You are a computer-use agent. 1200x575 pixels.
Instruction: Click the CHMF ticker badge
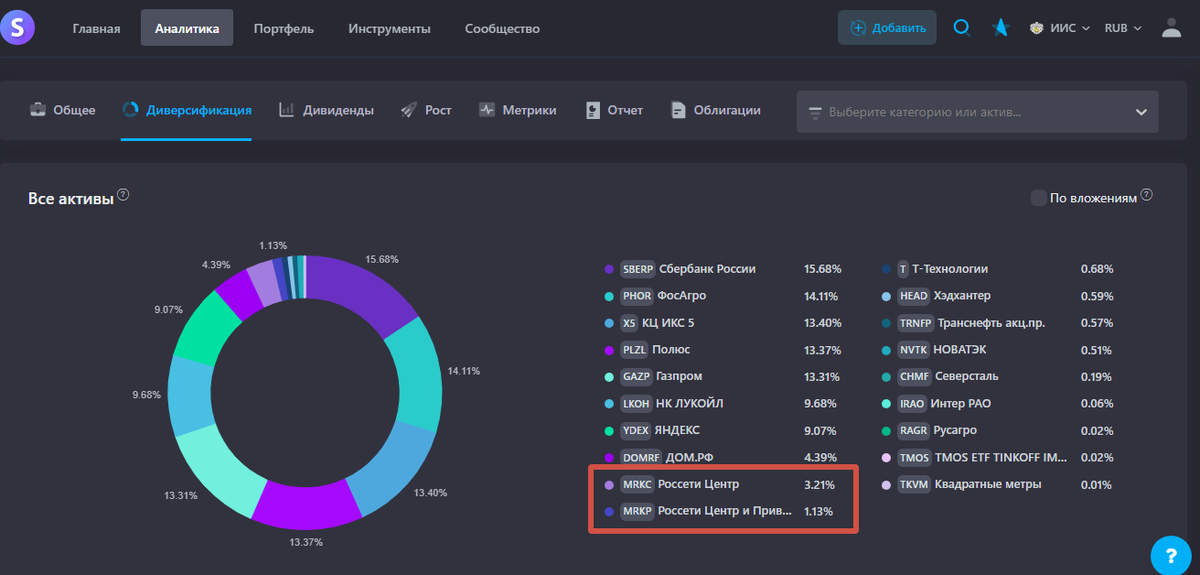[x=915, y=377]
